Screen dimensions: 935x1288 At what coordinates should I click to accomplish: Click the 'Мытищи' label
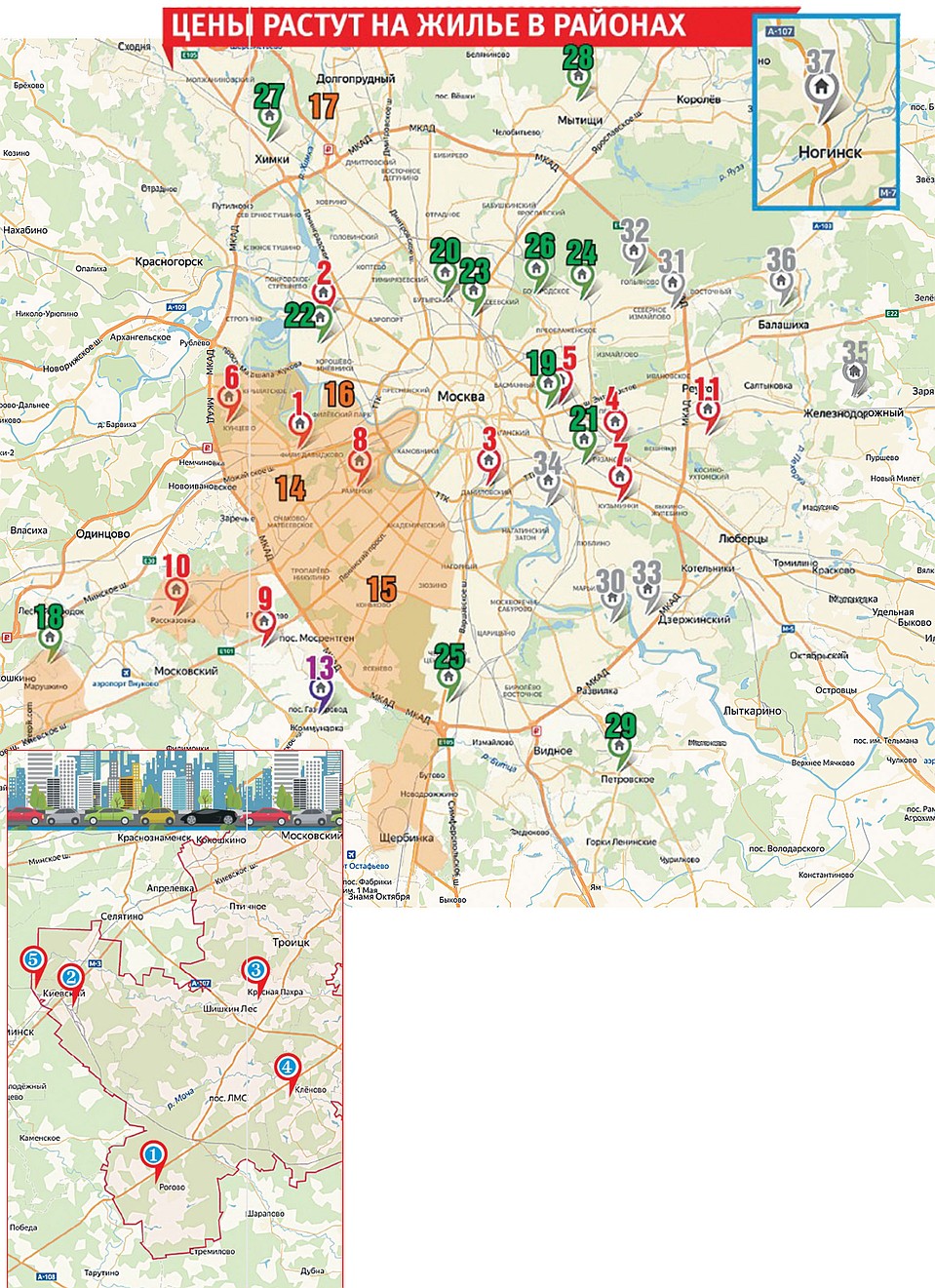click(x=580, y=120)
